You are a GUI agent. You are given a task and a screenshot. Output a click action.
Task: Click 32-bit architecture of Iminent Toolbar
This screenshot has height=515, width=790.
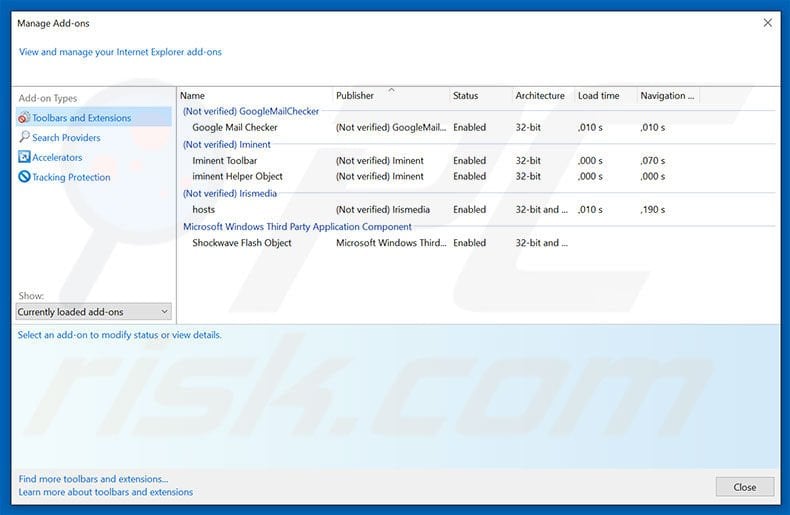pos(528,161)
